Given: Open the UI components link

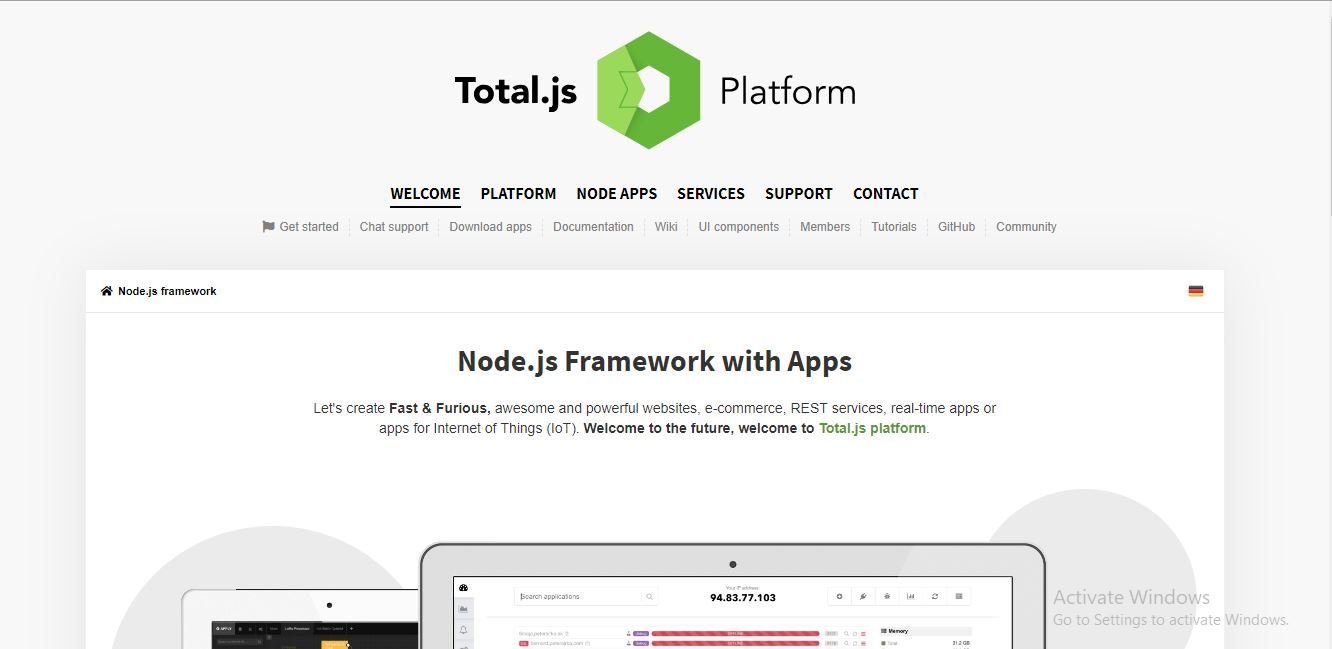Looking at the screenshot, I should coord(738,227).
